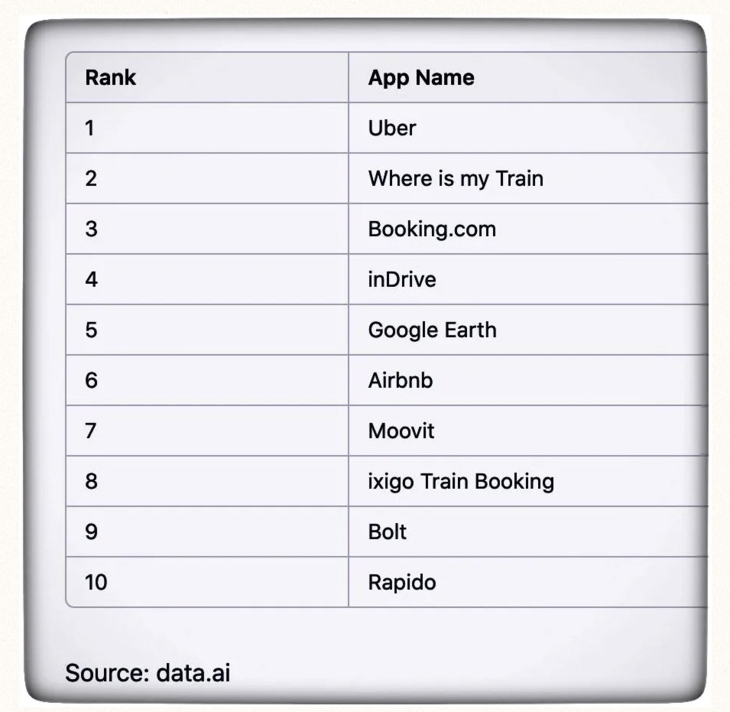
Task: Click the Rank column header
Action: (x=110, y=78)
